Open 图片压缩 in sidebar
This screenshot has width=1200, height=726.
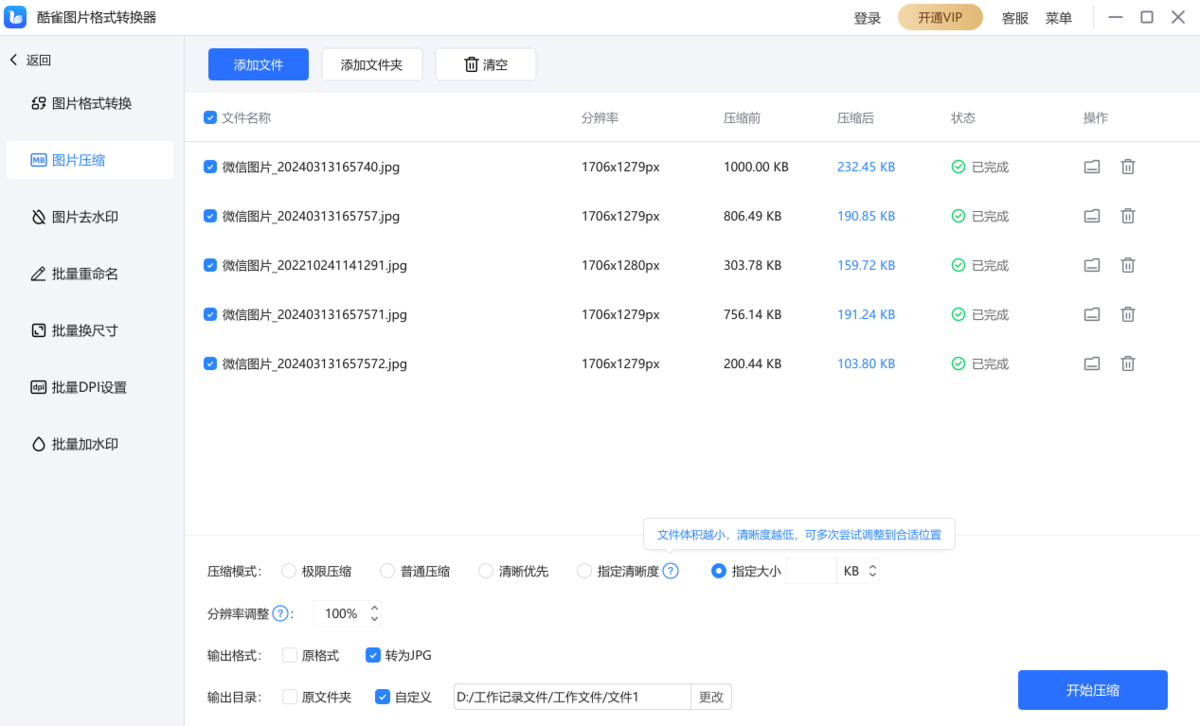pyautogui.click(x=90, y=160)
